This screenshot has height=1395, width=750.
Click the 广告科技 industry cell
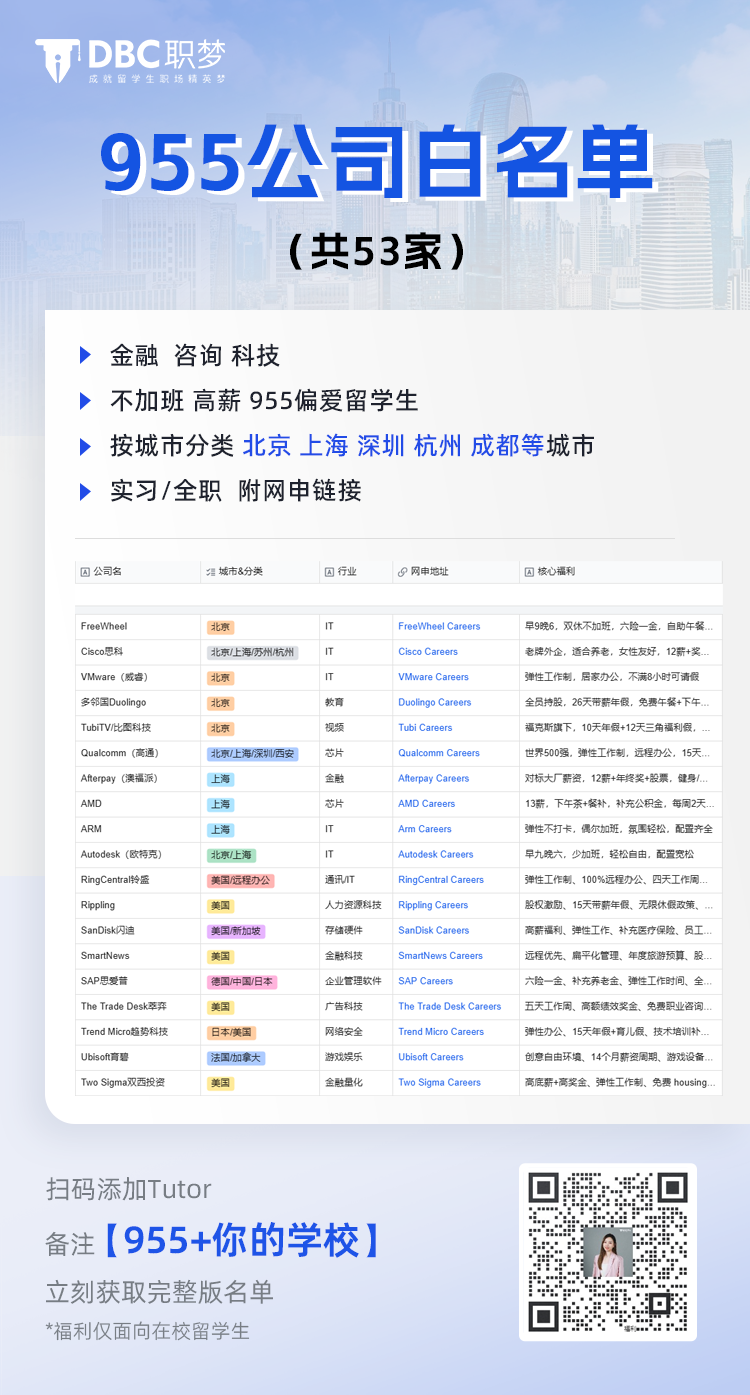coord(356,1007)
